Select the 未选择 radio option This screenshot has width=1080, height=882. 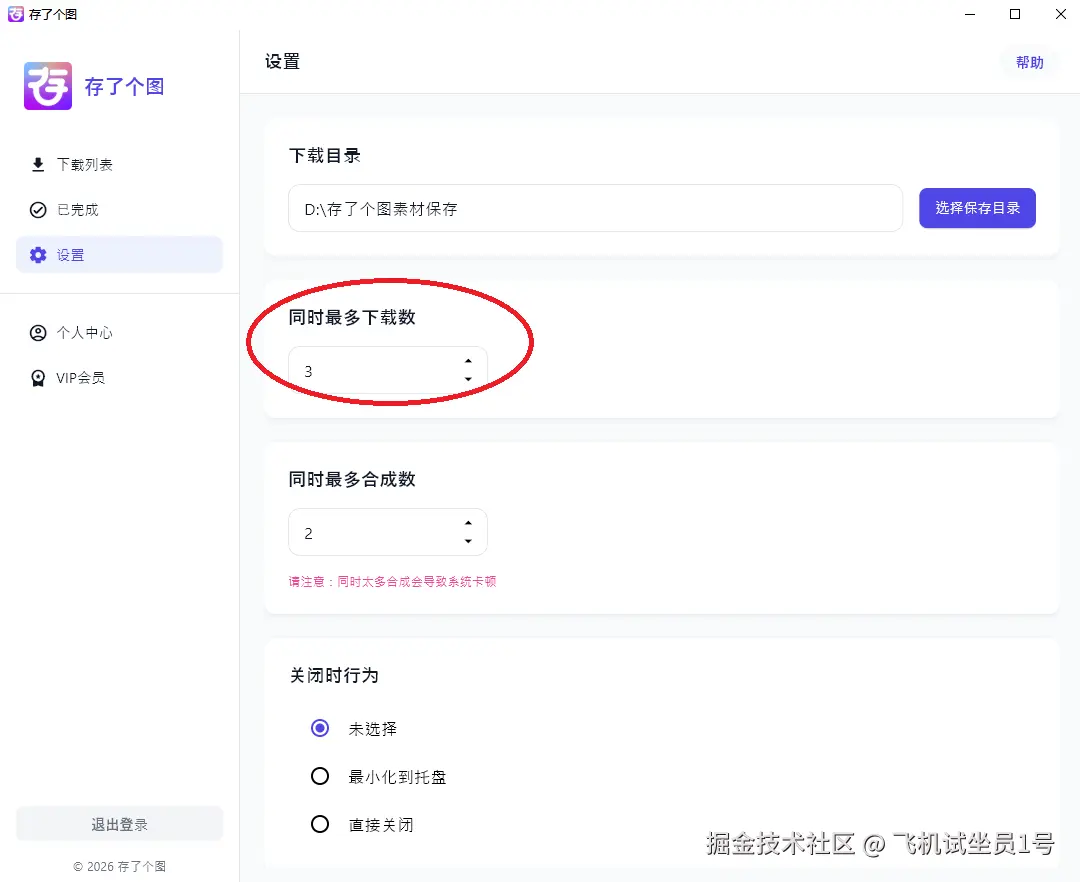[x=320, y=728]
